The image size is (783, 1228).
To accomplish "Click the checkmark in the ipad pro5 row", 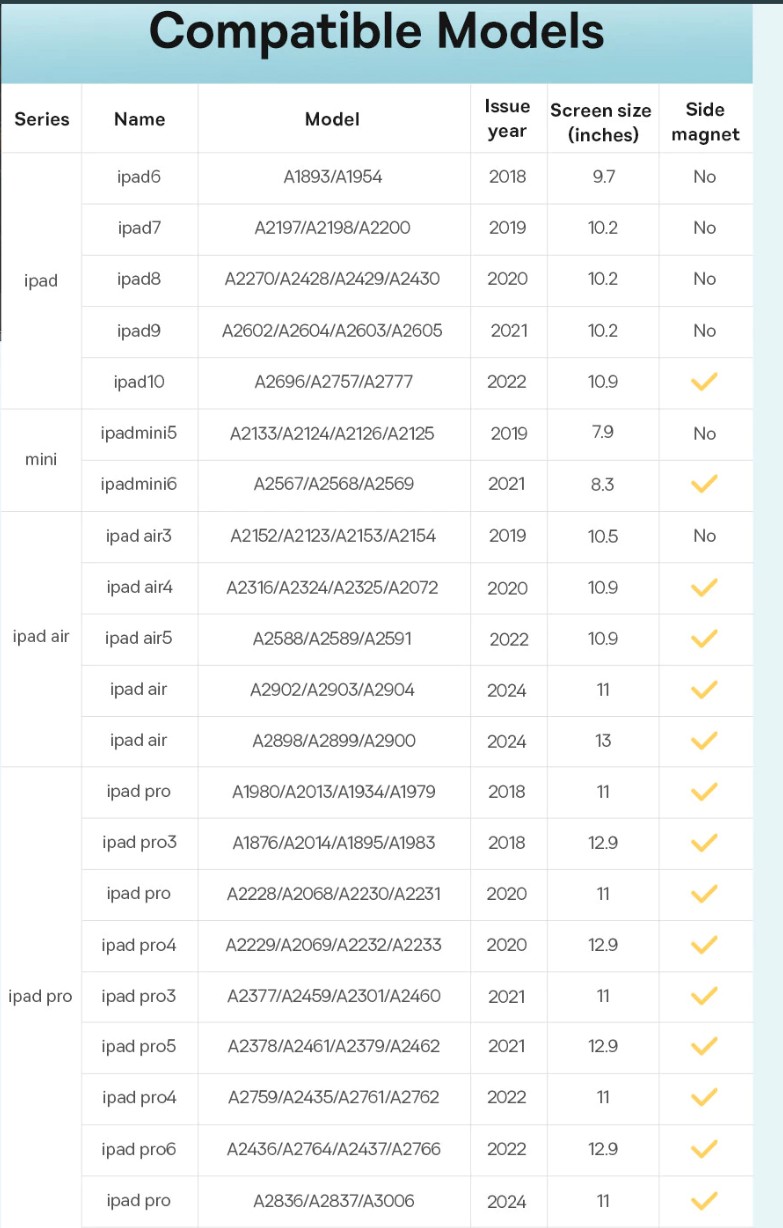I will [705, 1046].
